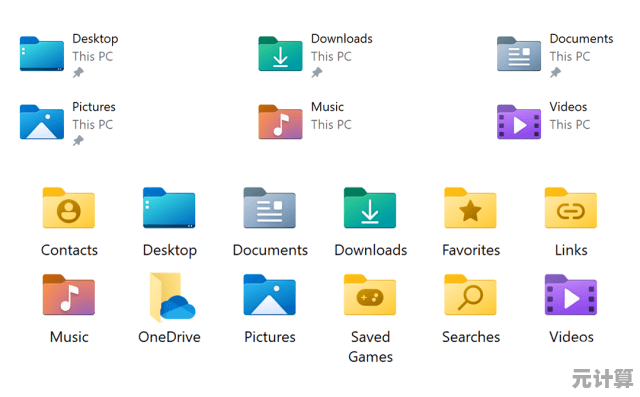Select the "Desktop" name above "This PC"

pos(95,39)
